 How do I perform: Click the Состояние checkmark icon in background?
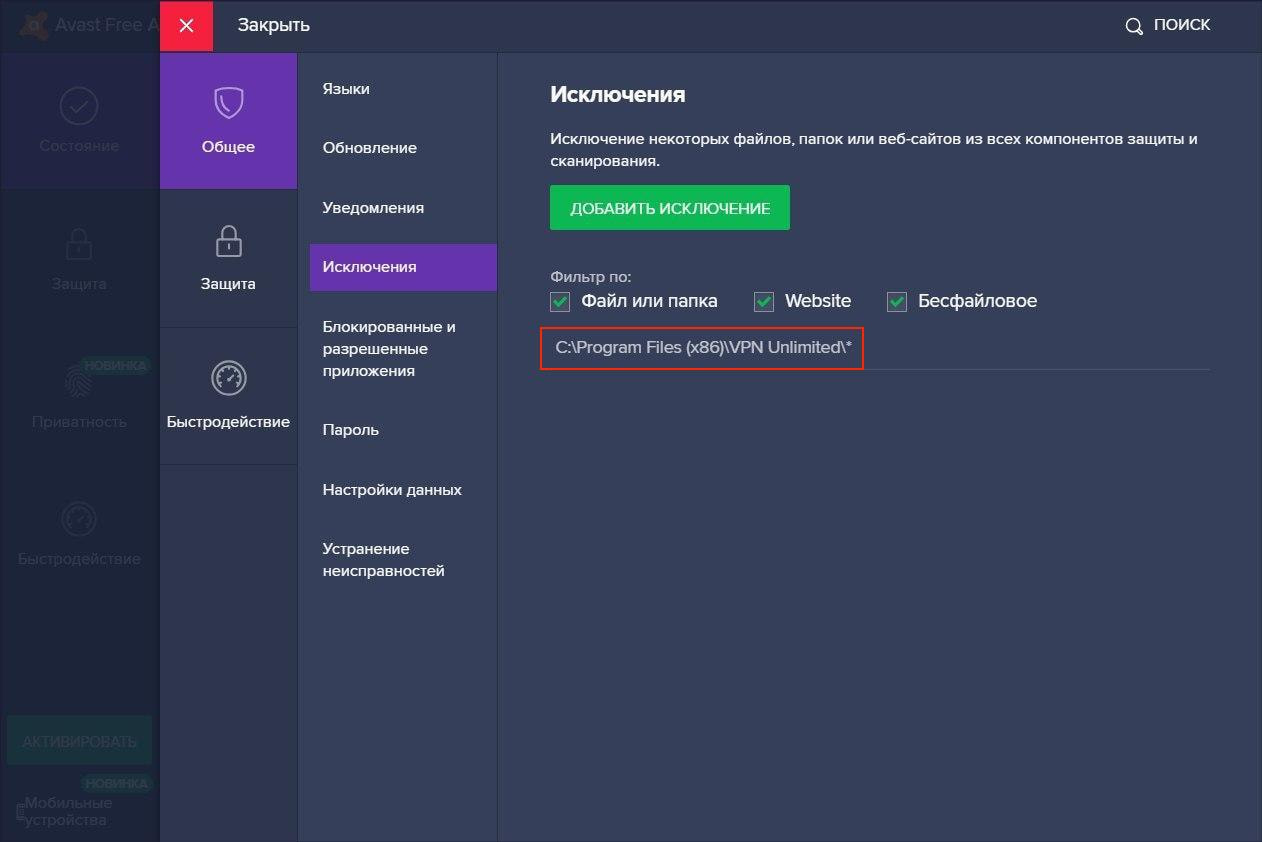click(x=79, y=105)
